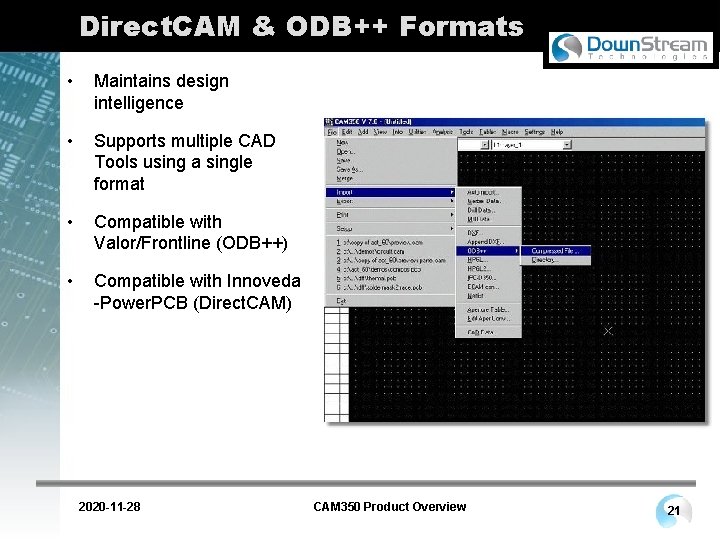
Task: Click the DownStream Technologies logo
Action: click(631, 48)
